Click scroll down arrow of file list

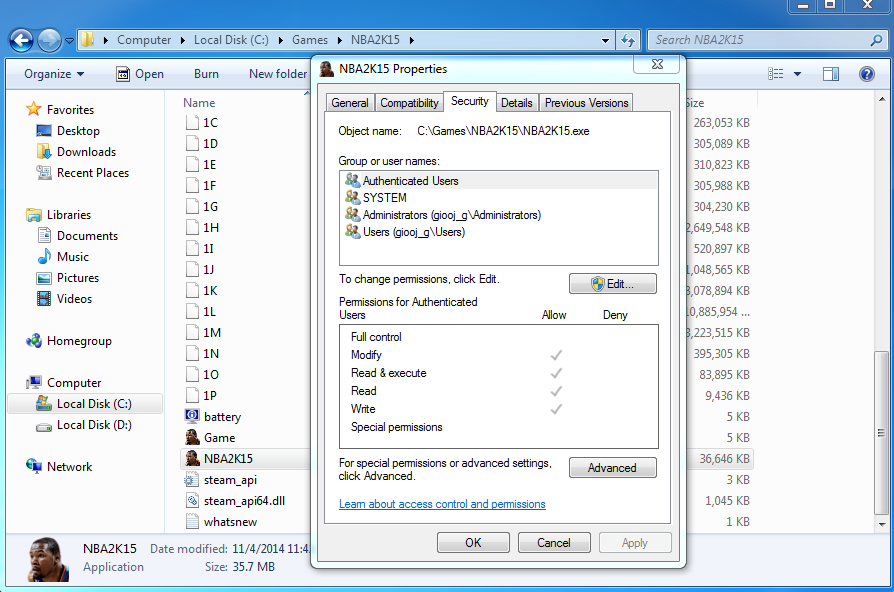(882, 524)
